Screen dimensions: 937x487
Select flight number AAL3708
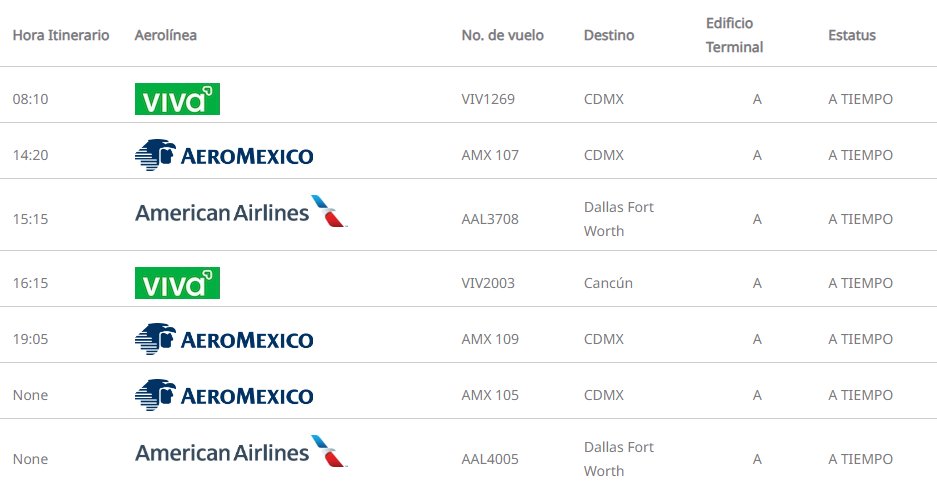click(490, 219)
